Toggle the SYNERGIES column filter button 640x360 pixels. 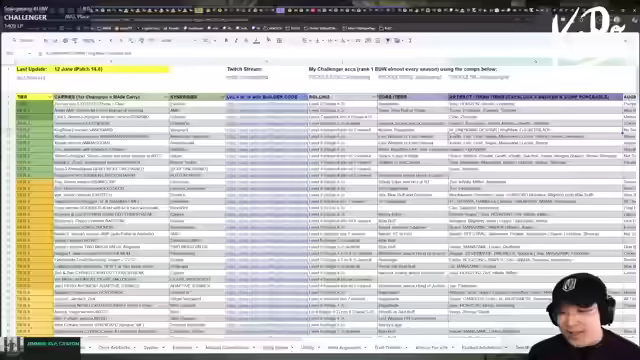[x=222, y=97]
